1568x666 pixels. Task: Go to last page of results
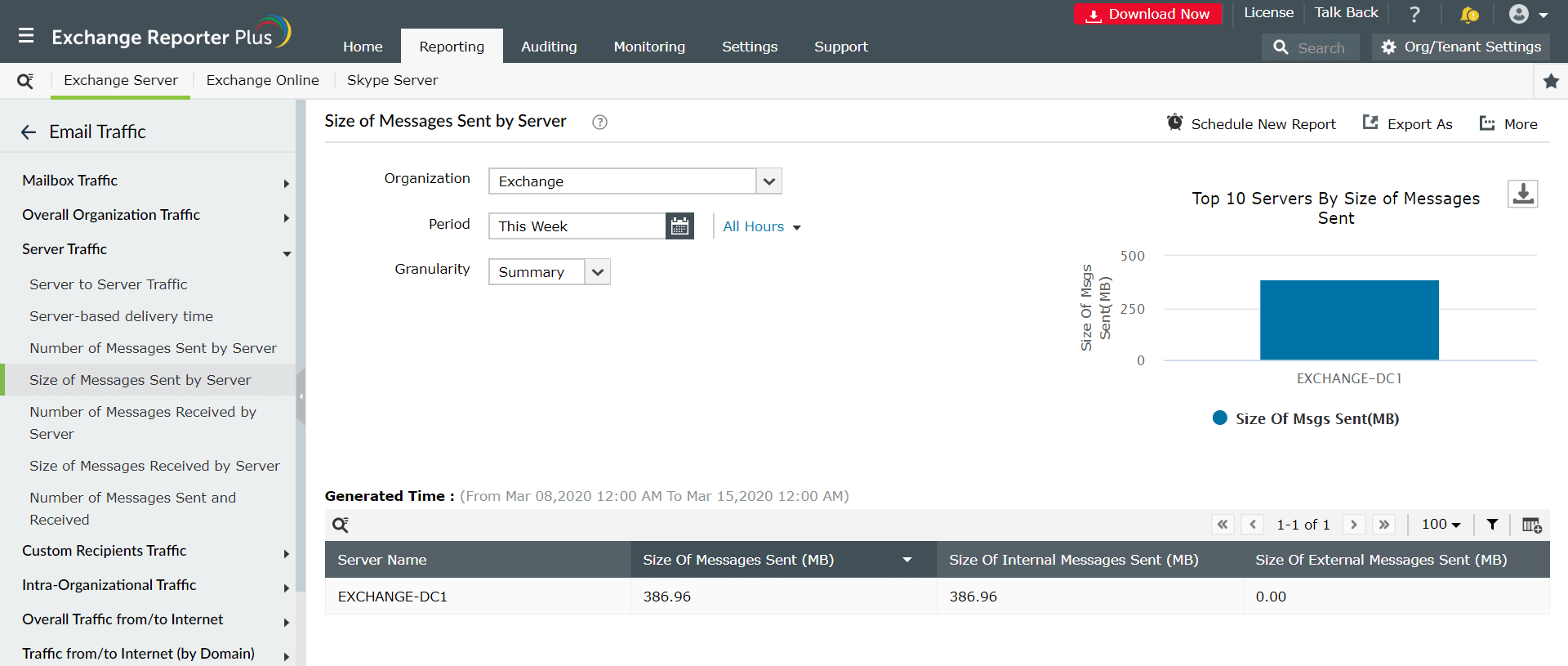(1384, 525)
